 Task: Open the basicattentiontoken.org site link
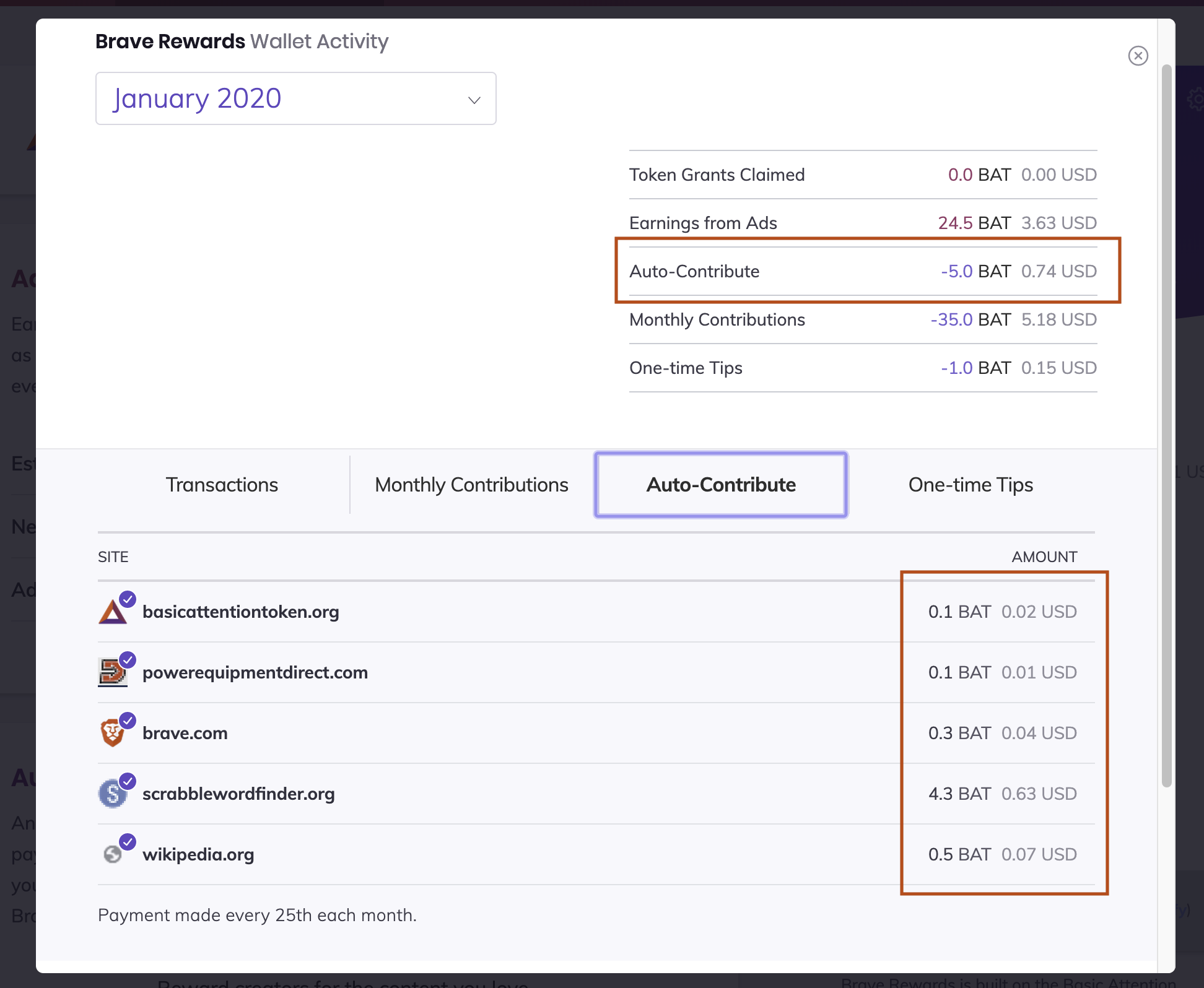(x=240, y=612)
